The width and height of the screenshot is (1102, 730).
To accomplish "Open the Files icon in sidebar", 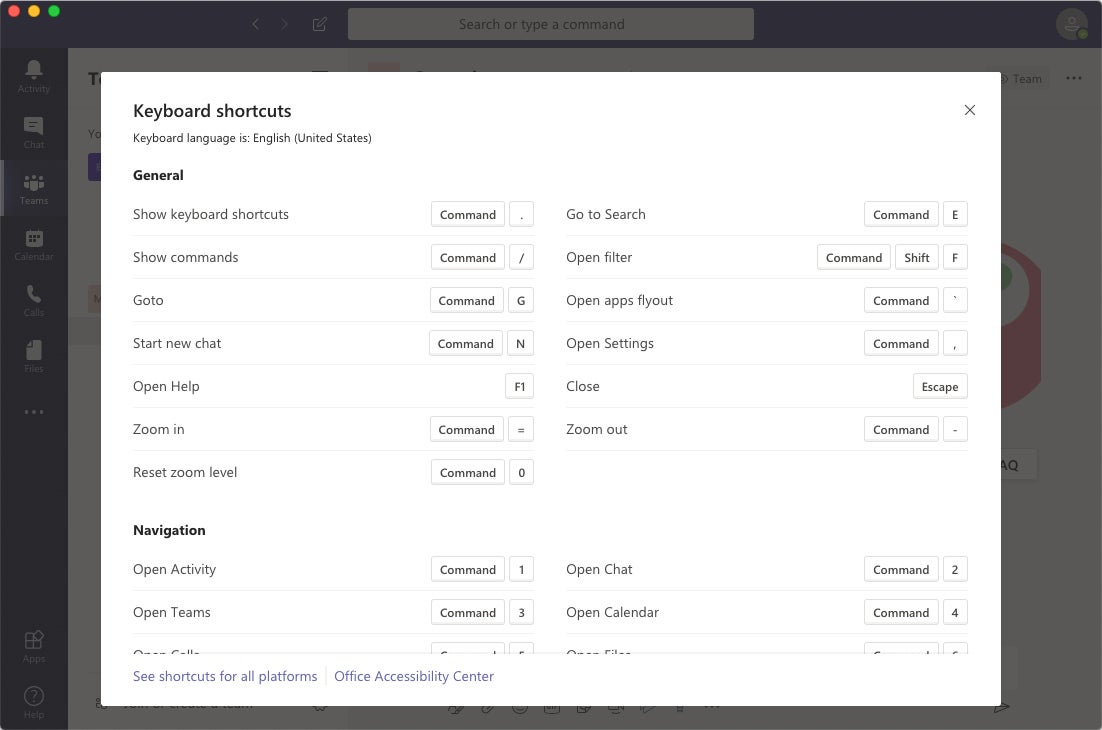I will 34,356.
